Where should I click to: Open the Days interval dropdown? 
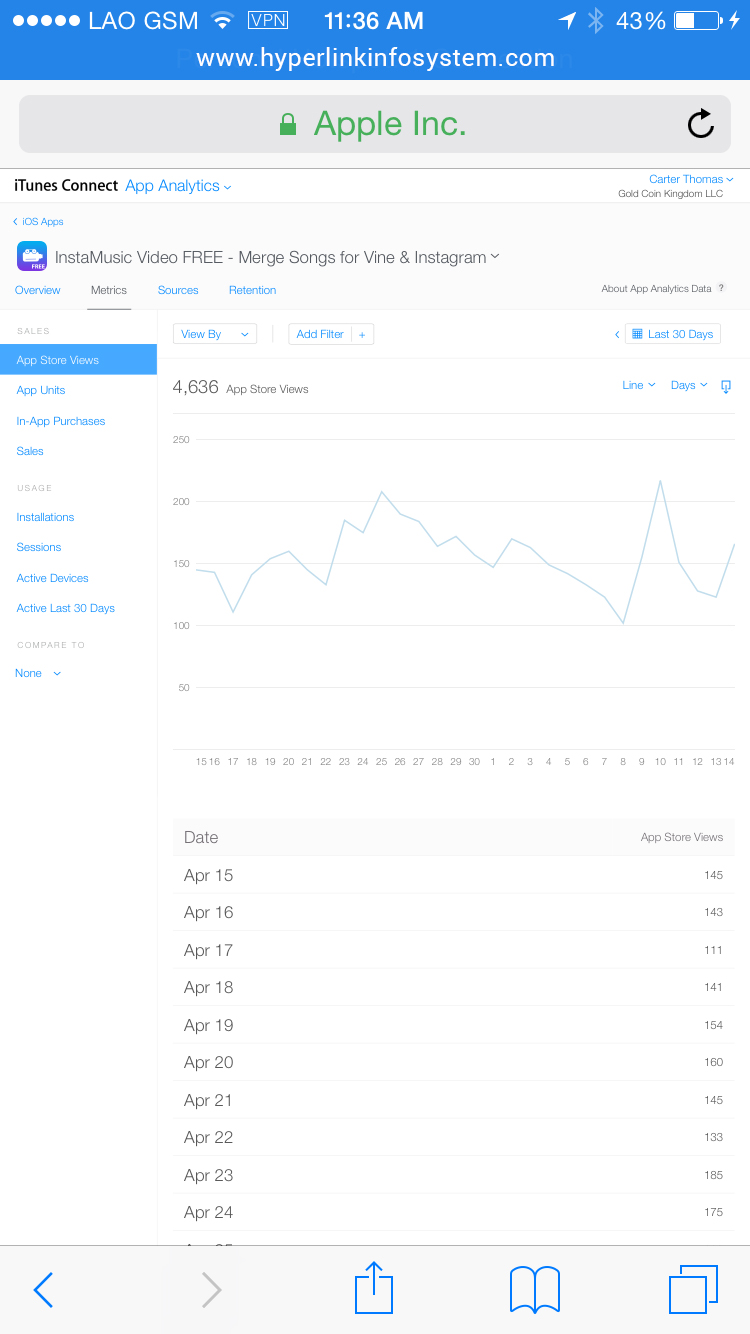[689, 385]
